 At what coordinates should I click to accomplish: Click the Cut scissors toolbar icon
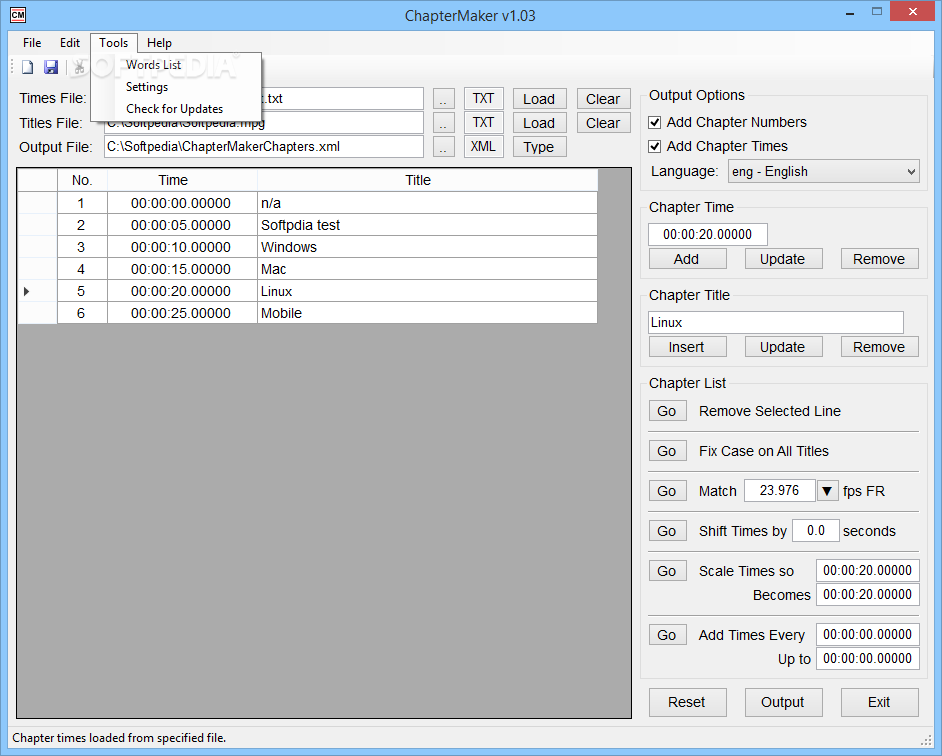[79, 67]
